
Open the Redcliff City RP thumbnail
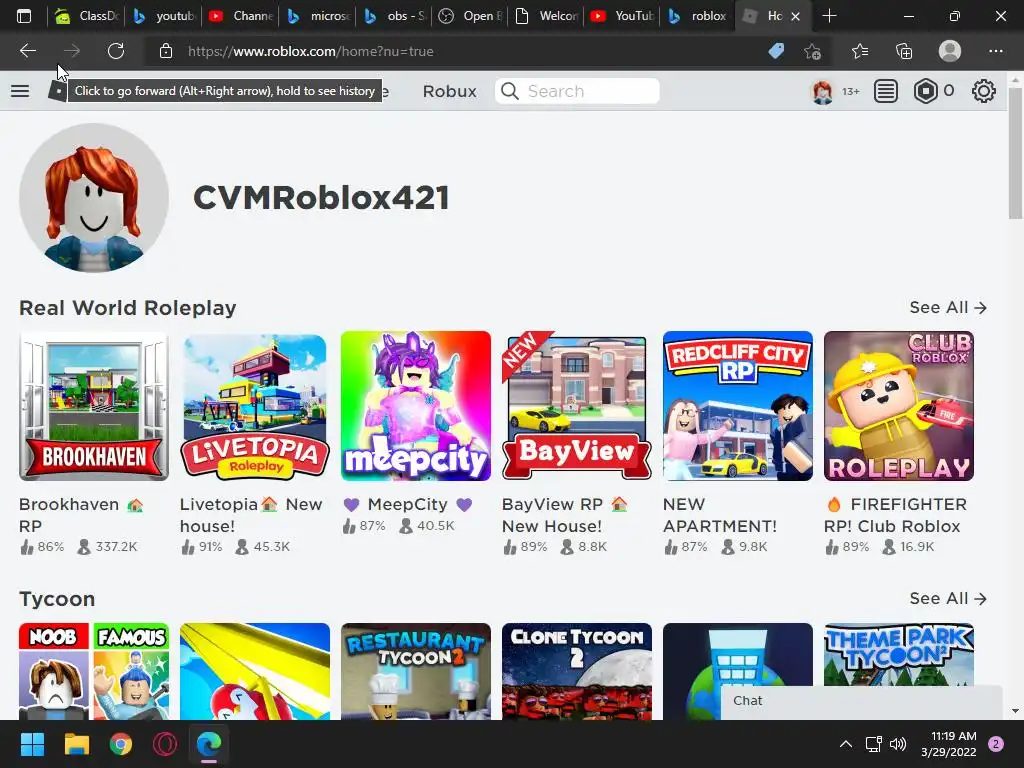coord(738,406)
